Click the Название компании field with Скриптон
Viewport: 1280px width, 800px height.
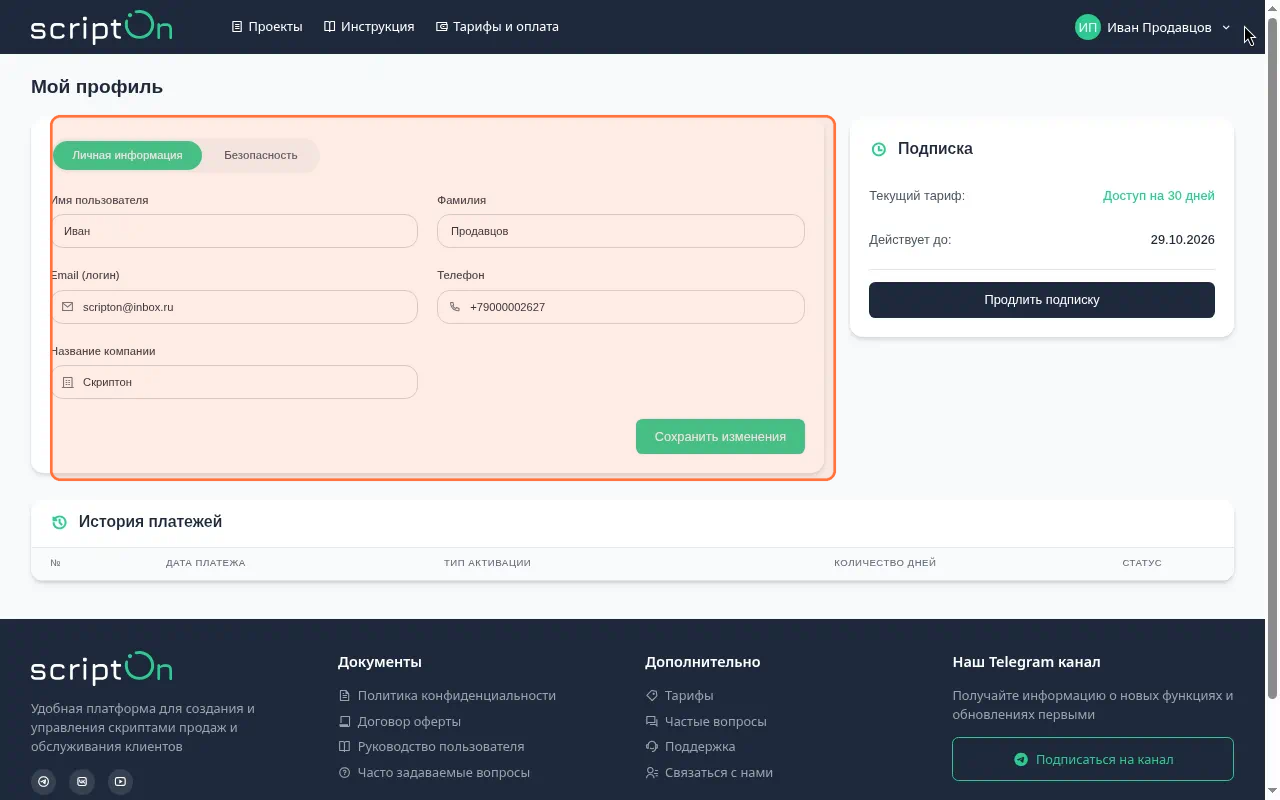(x=234, y=382)
